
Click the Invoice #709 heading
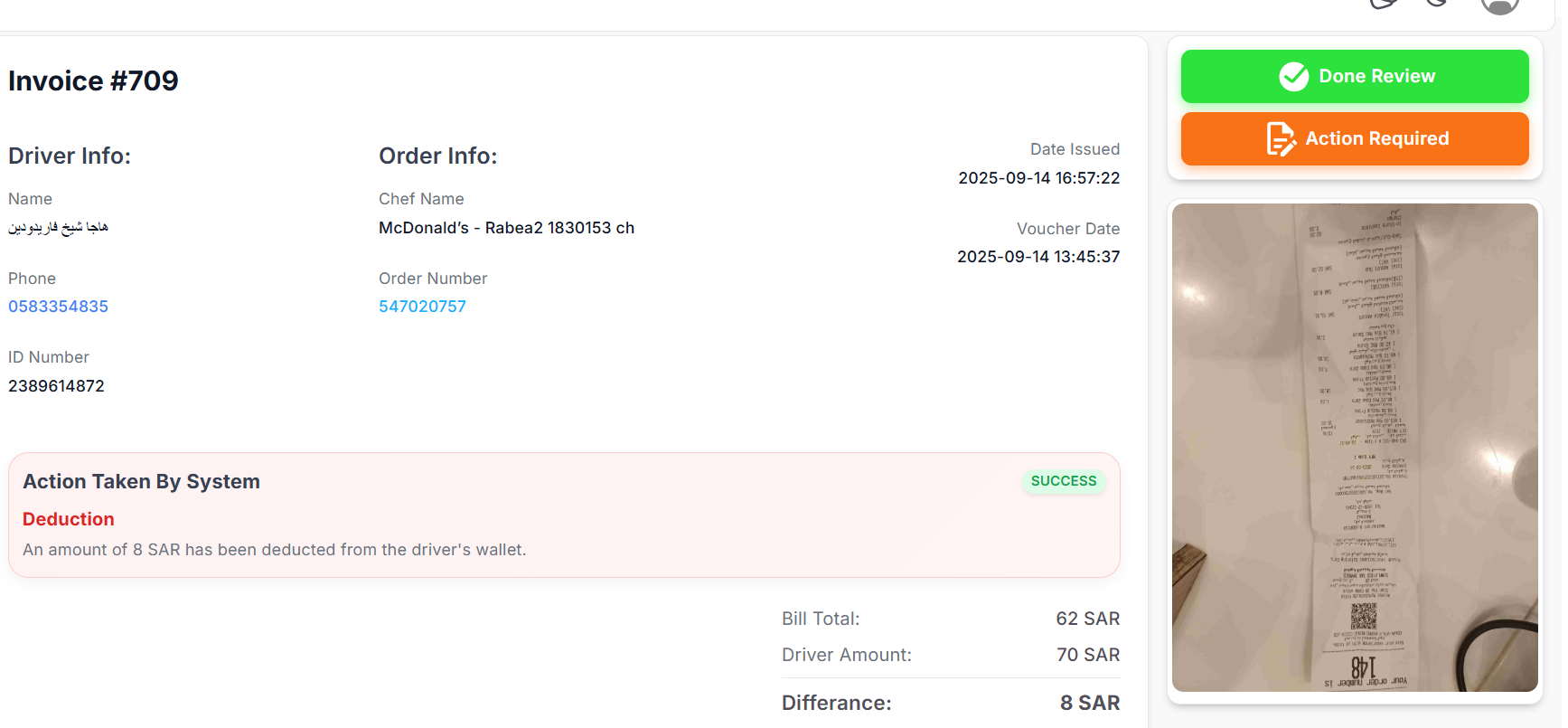coord(93,81)
